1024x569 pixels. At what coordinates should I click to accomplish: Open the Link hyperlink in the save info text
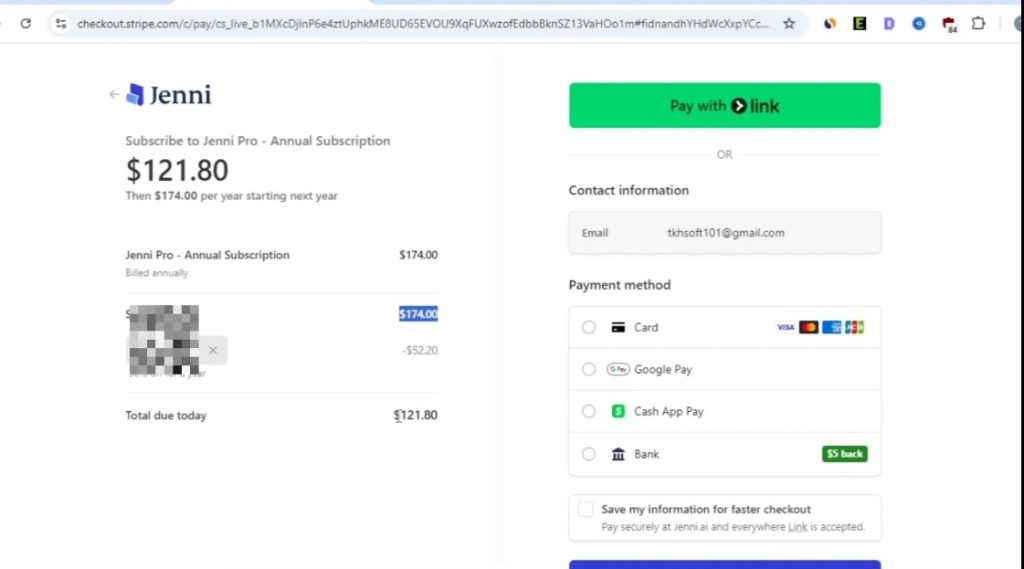(797, 527)
